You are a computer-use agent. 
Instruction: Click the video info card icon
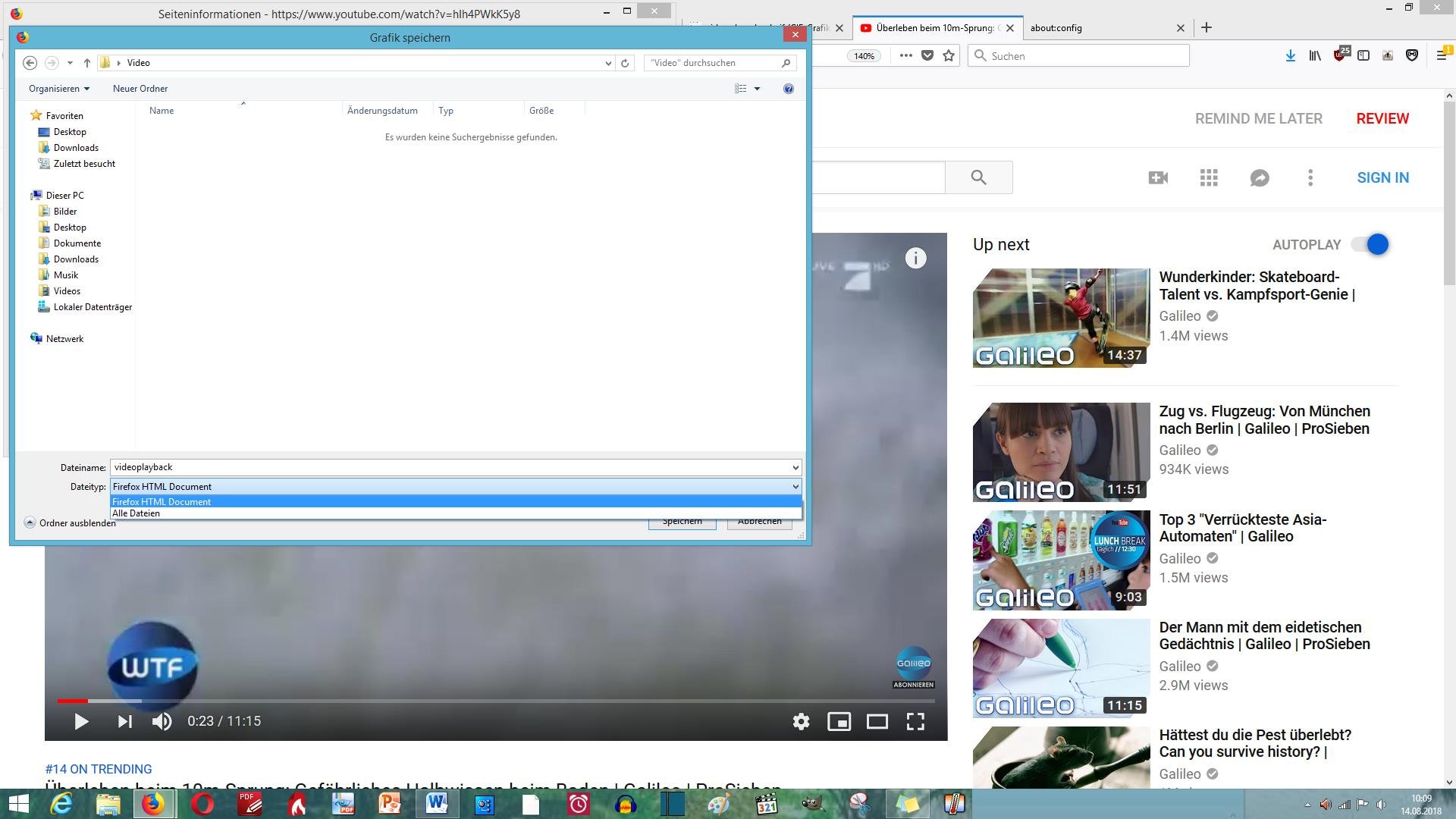tap(915, 259)
